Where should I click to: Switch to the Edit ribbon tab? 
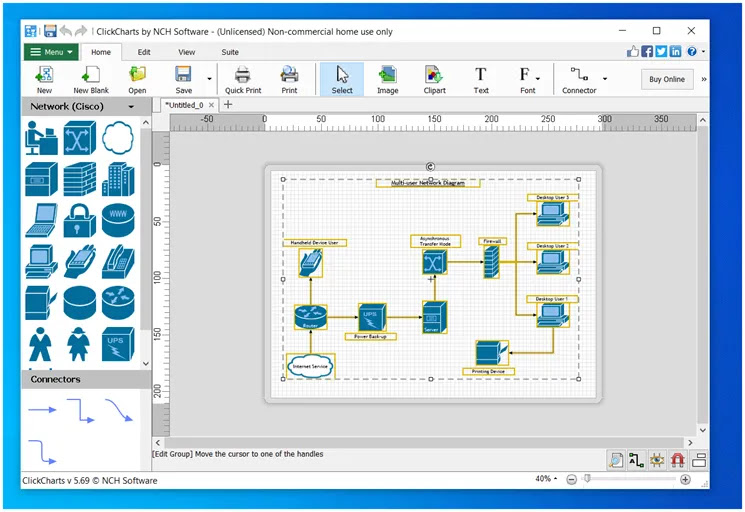(144, 52)
